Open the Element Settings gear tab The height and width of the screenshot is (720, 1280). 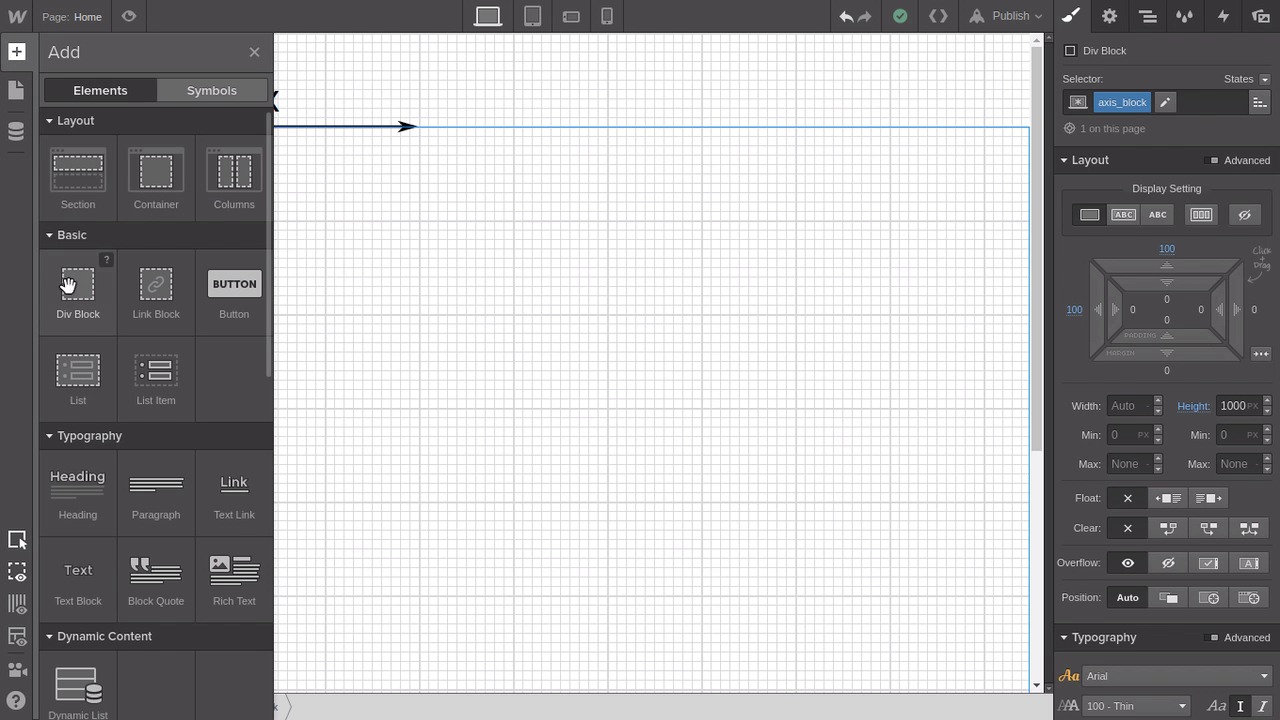click(x=1109, y=16)
